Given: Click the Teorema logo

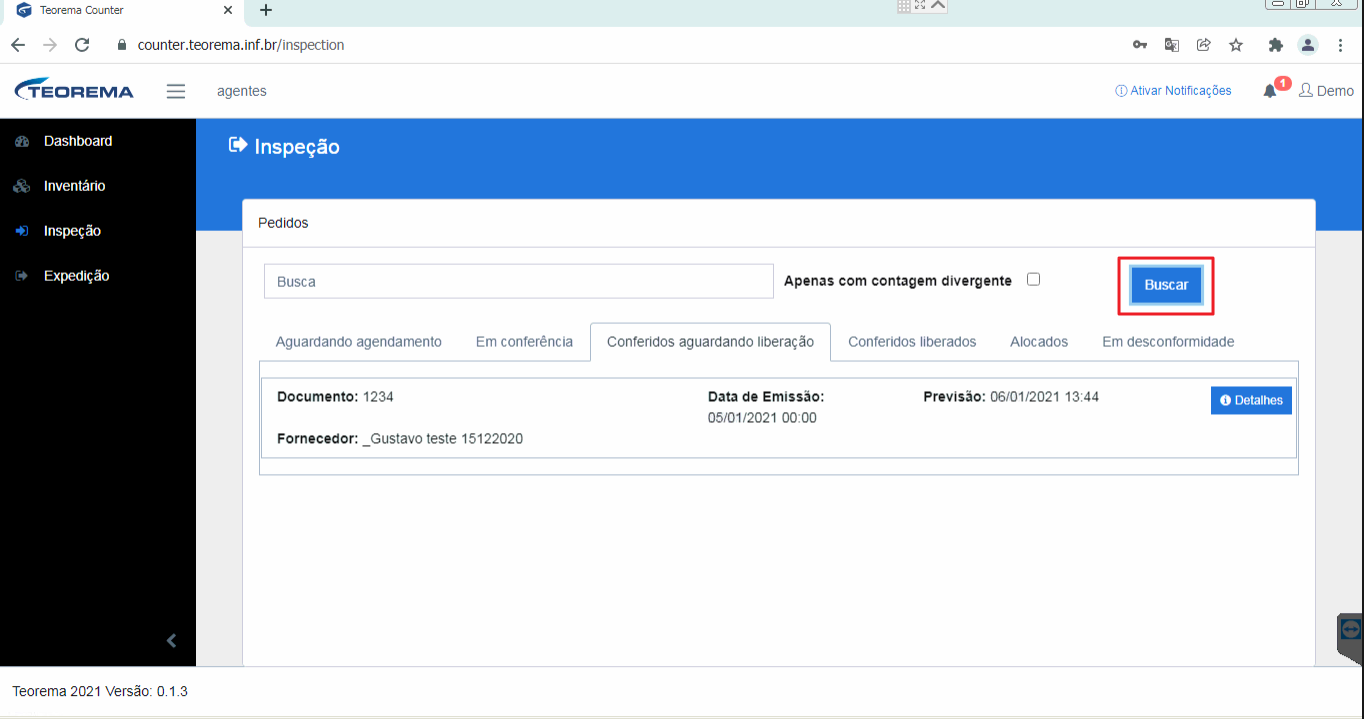Looking at the screenshot, I should click(74, 90).
